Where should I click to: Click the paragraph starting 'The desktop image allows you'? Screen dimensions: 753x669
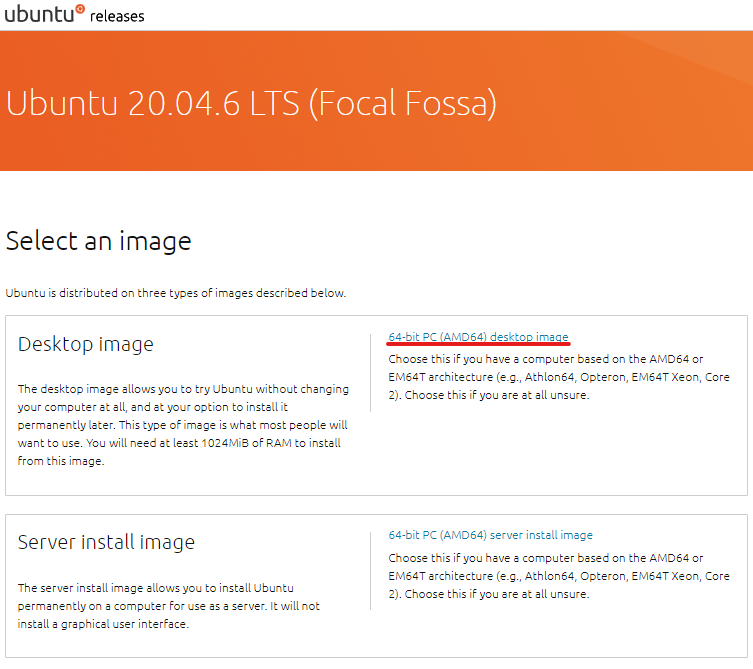183,425
